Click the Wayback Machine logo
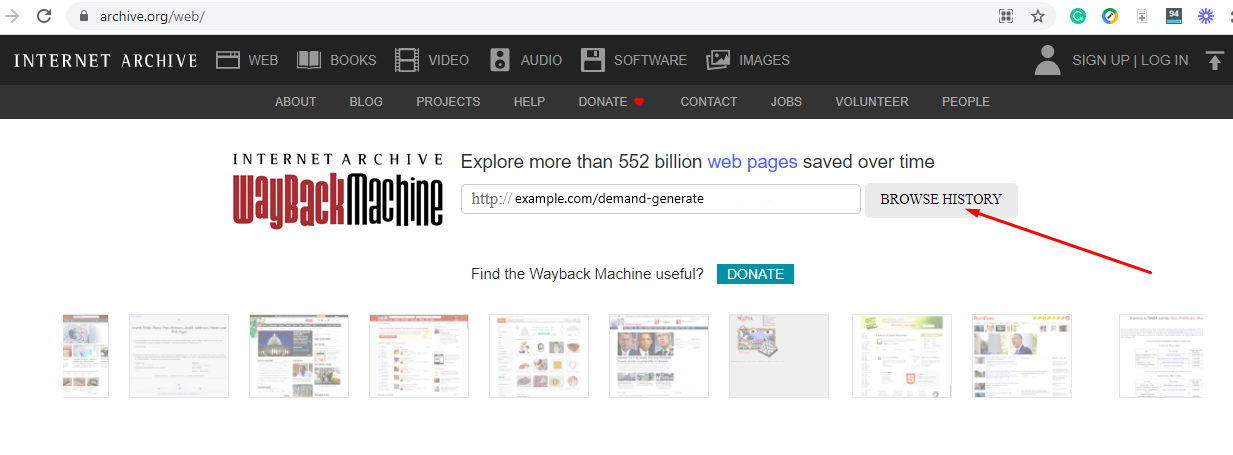 (x=338, y=190)
